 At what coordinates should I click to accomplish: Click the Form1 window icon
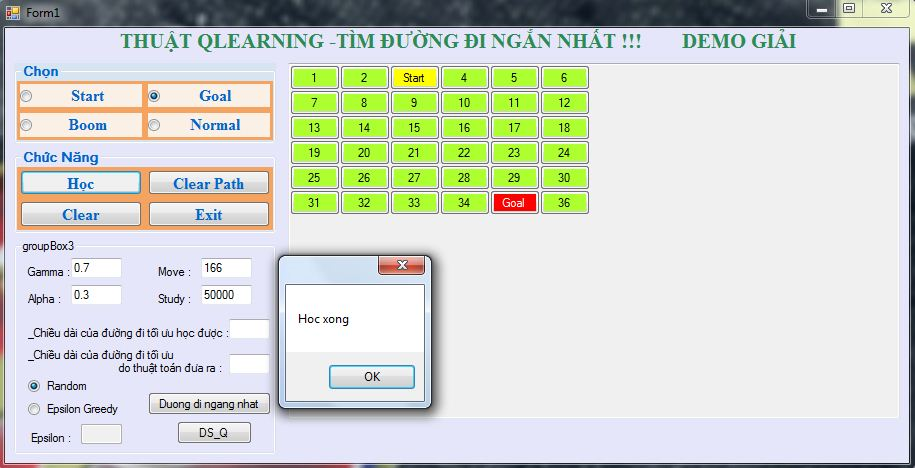pos(13,11)
